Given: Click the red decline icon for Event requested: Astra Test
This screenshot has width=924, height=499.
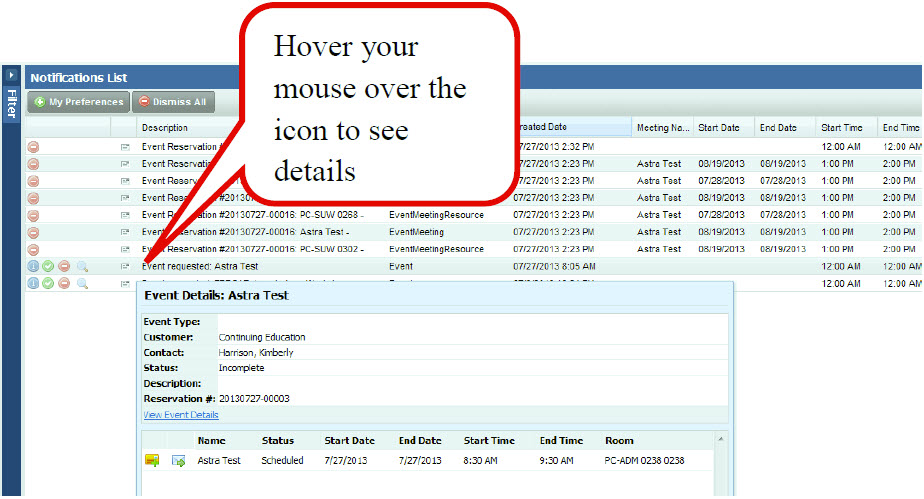Looking at the screenshot, I should [x=64, y=266].
